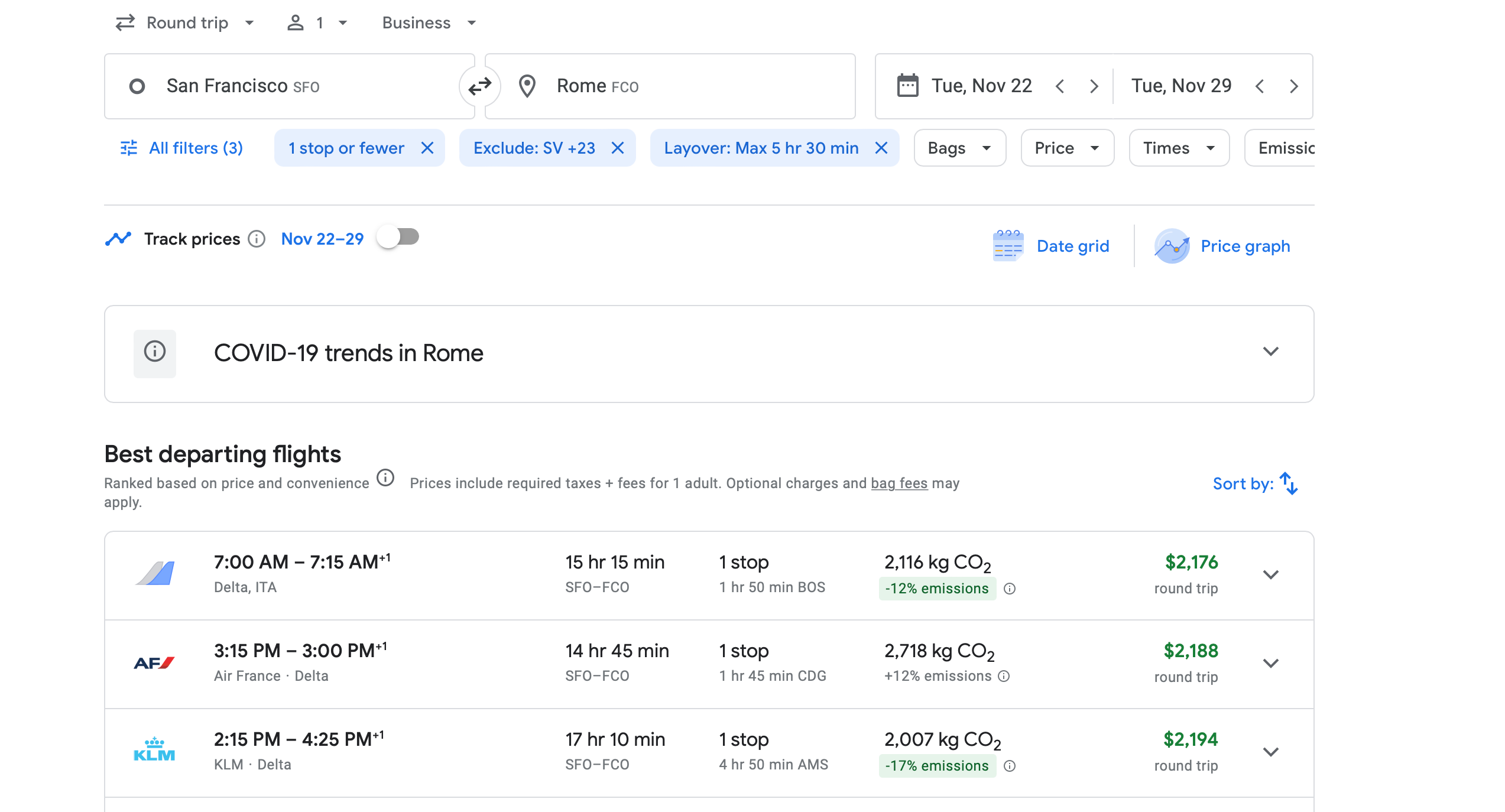Click the Sort by arrows icon
Screen dimensions: 1505x812
(1288, 483)
